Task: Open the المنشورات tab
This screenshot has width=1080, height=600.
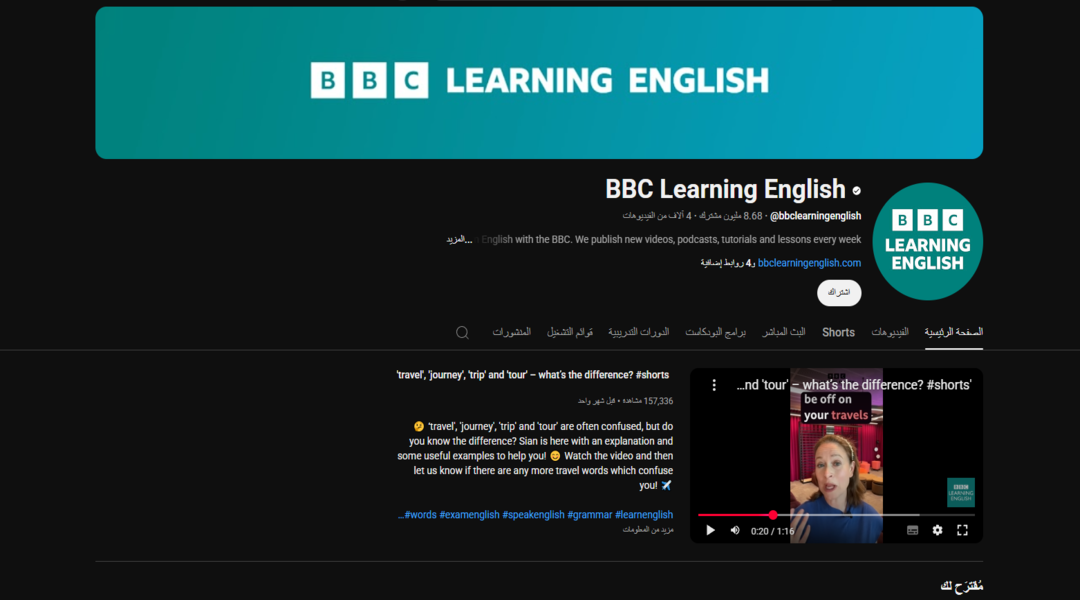Action: click(x=512, y=333)
